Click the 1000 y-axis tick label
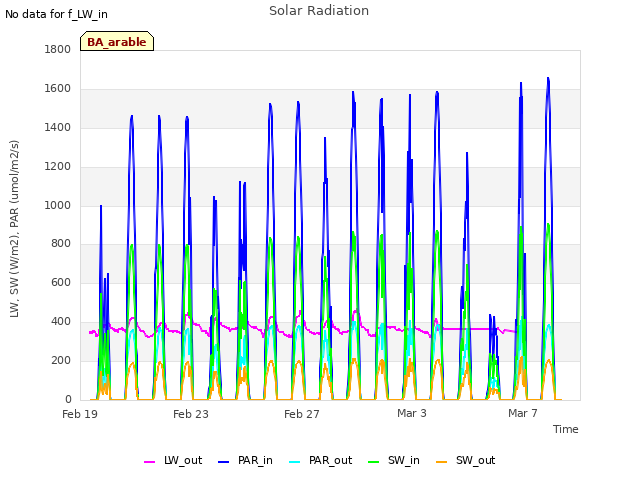640x480 pixels. point(58,205)
